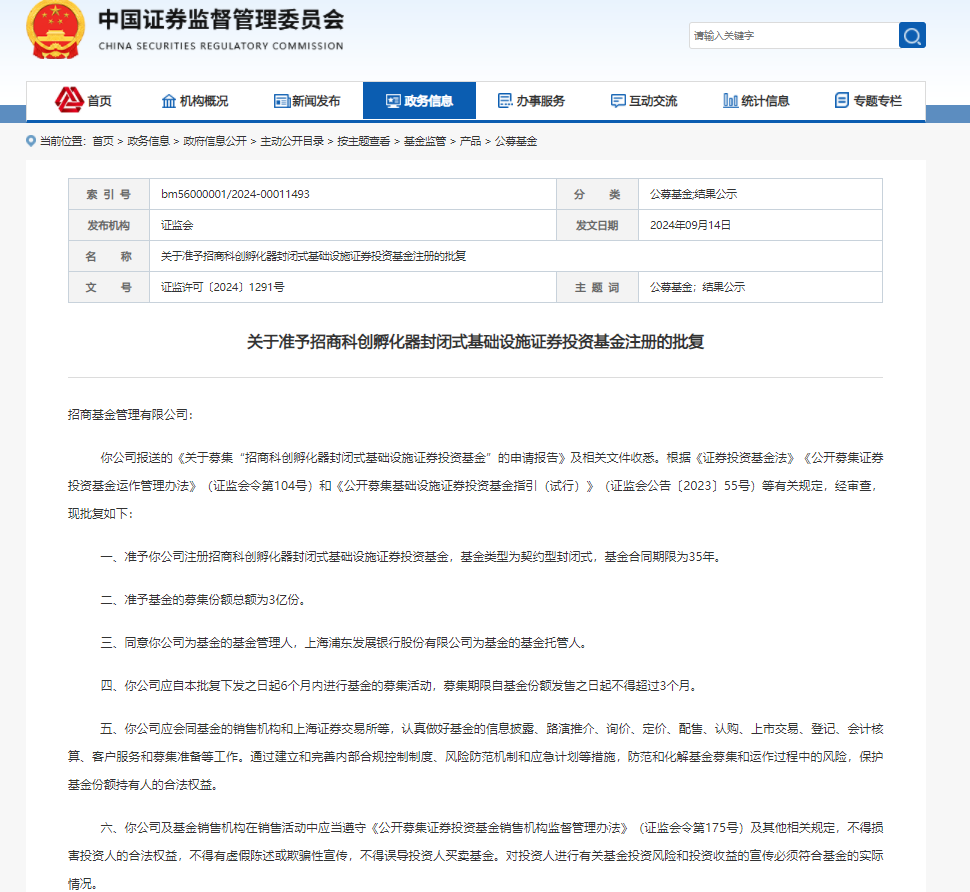Focus the keyword search input field
970x892 pixels.
pyautogui.click(x=794, y=35)
